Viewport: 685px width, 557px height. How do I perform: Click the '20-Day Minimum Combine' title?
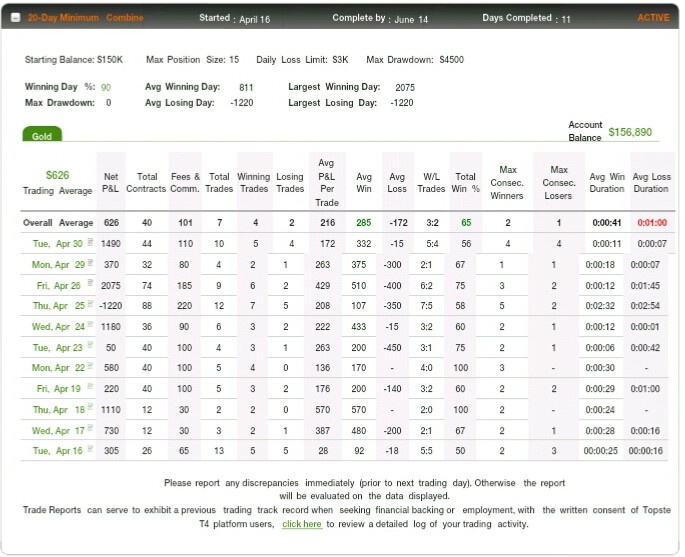click(86, 18)
